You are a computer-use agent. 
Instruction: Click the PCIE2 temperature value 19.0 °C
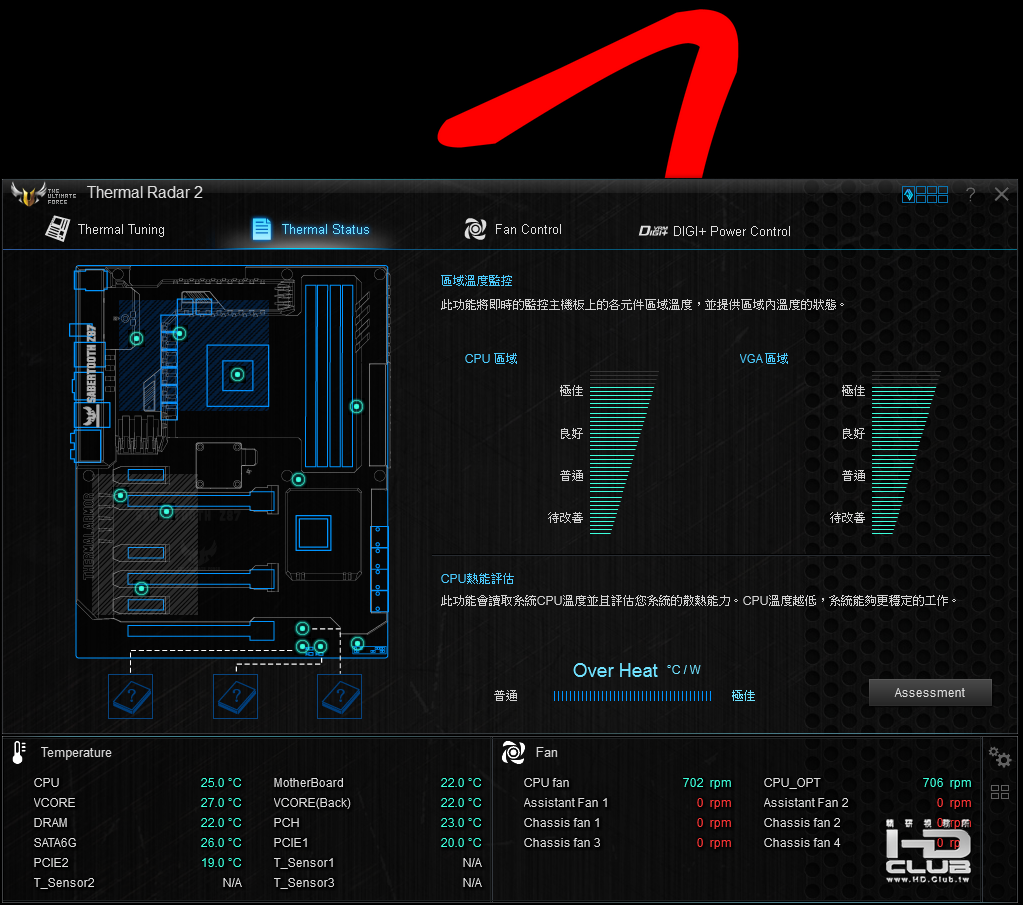tap(221, 863)
